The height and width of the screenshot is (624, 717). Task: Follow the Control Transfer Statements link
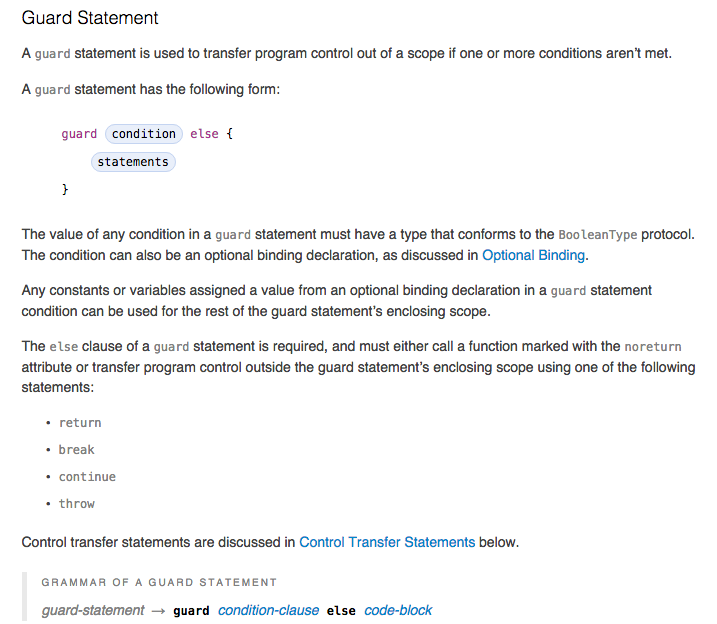tap(387, 542)
